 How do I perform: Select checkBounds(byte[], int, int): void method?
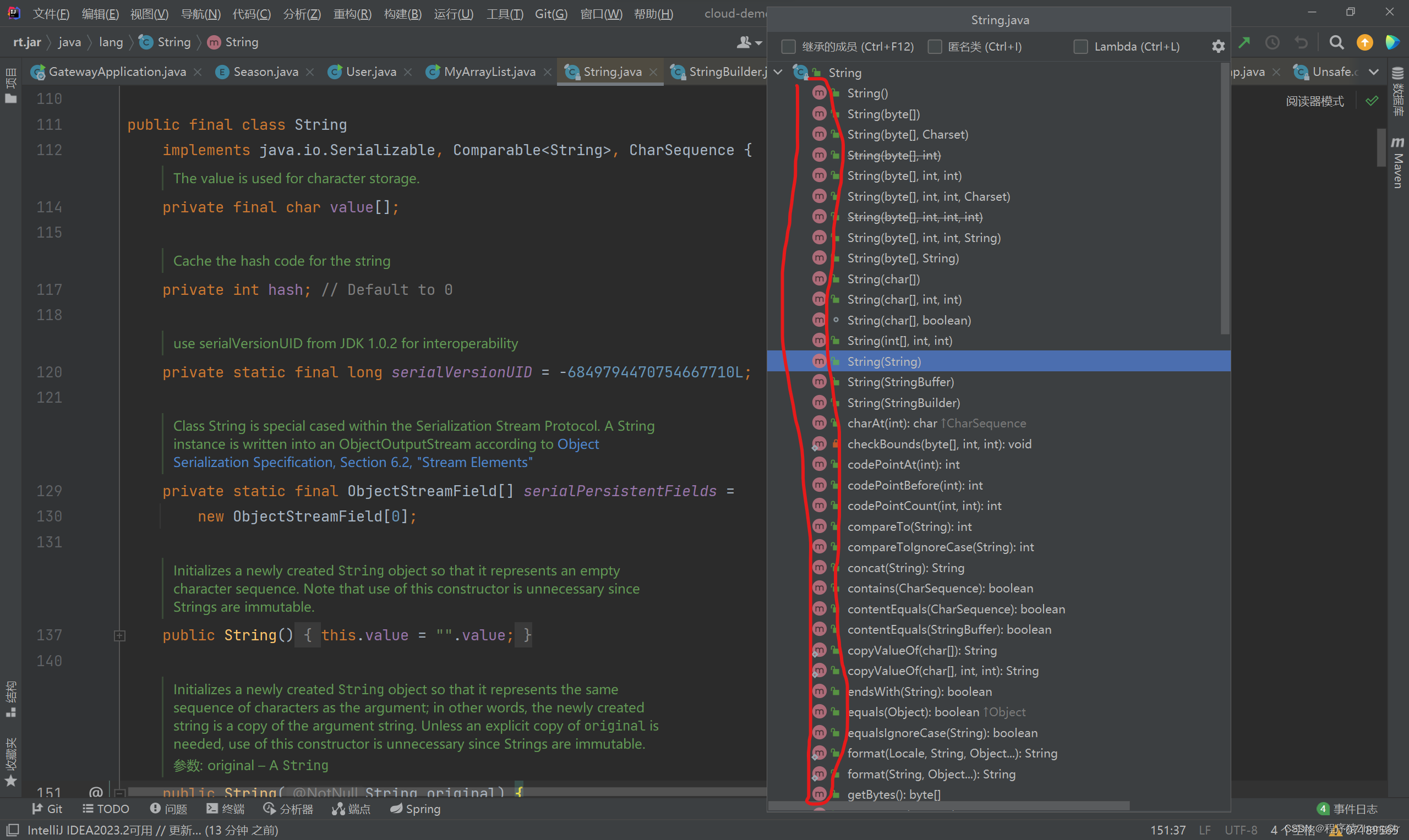939,444
